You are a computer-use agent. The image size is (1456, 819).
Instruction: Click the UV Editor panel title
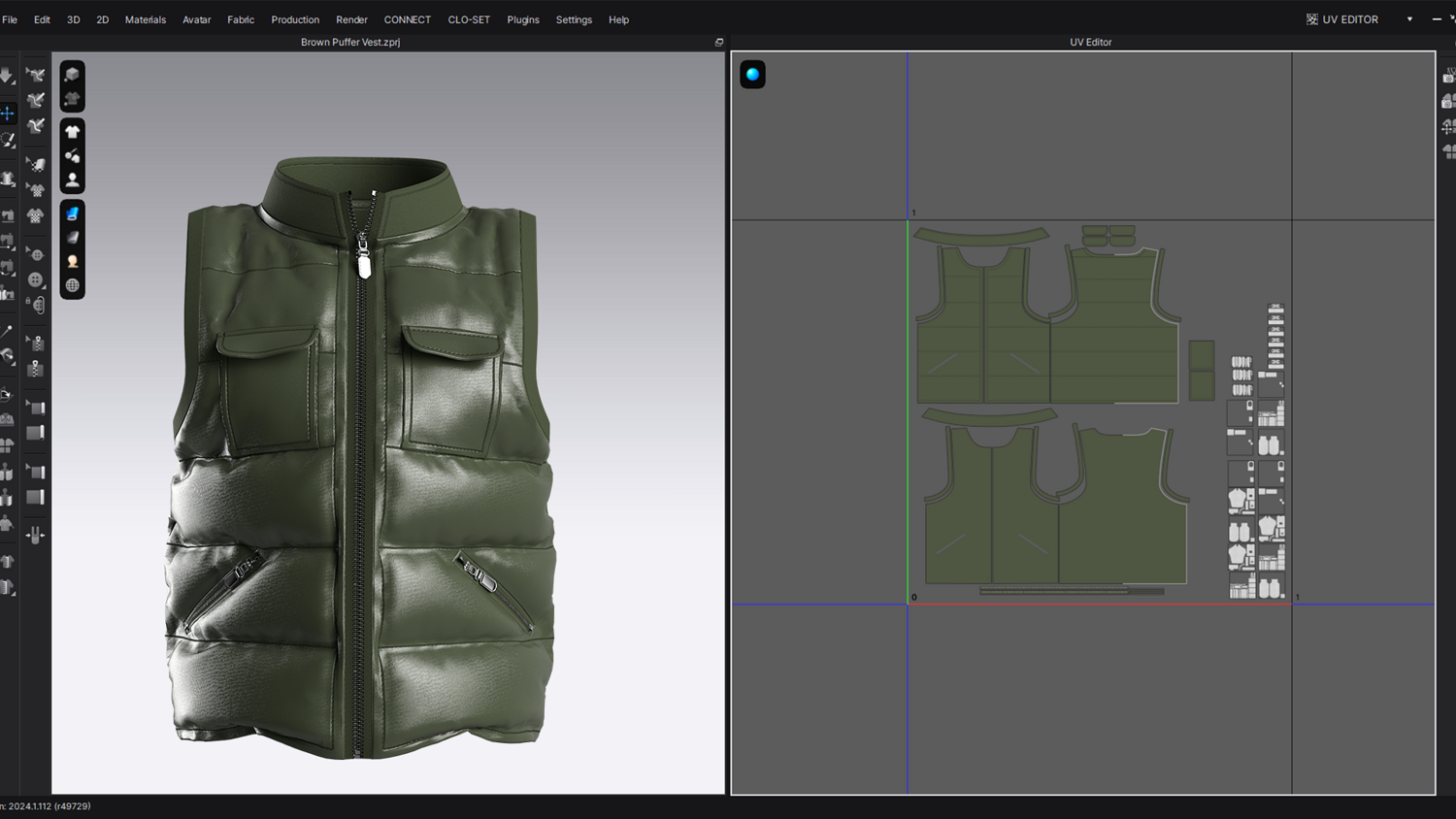[x=1091, y=43]
